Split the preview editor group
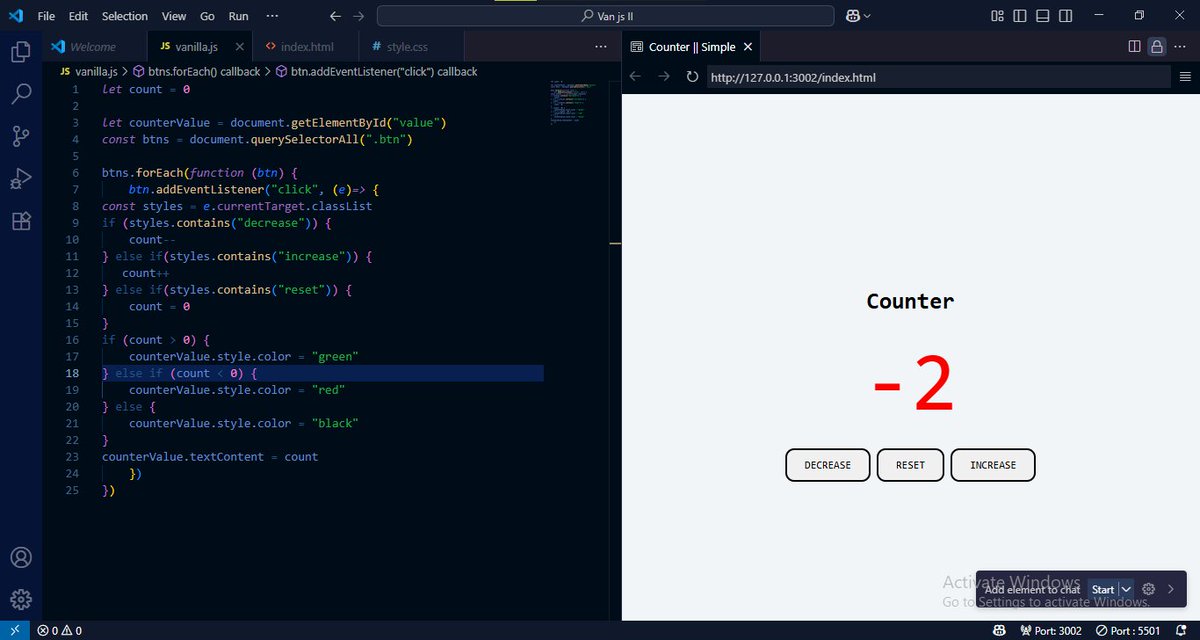Viewport: 1200px width, 640px height. pos(1134,46)
